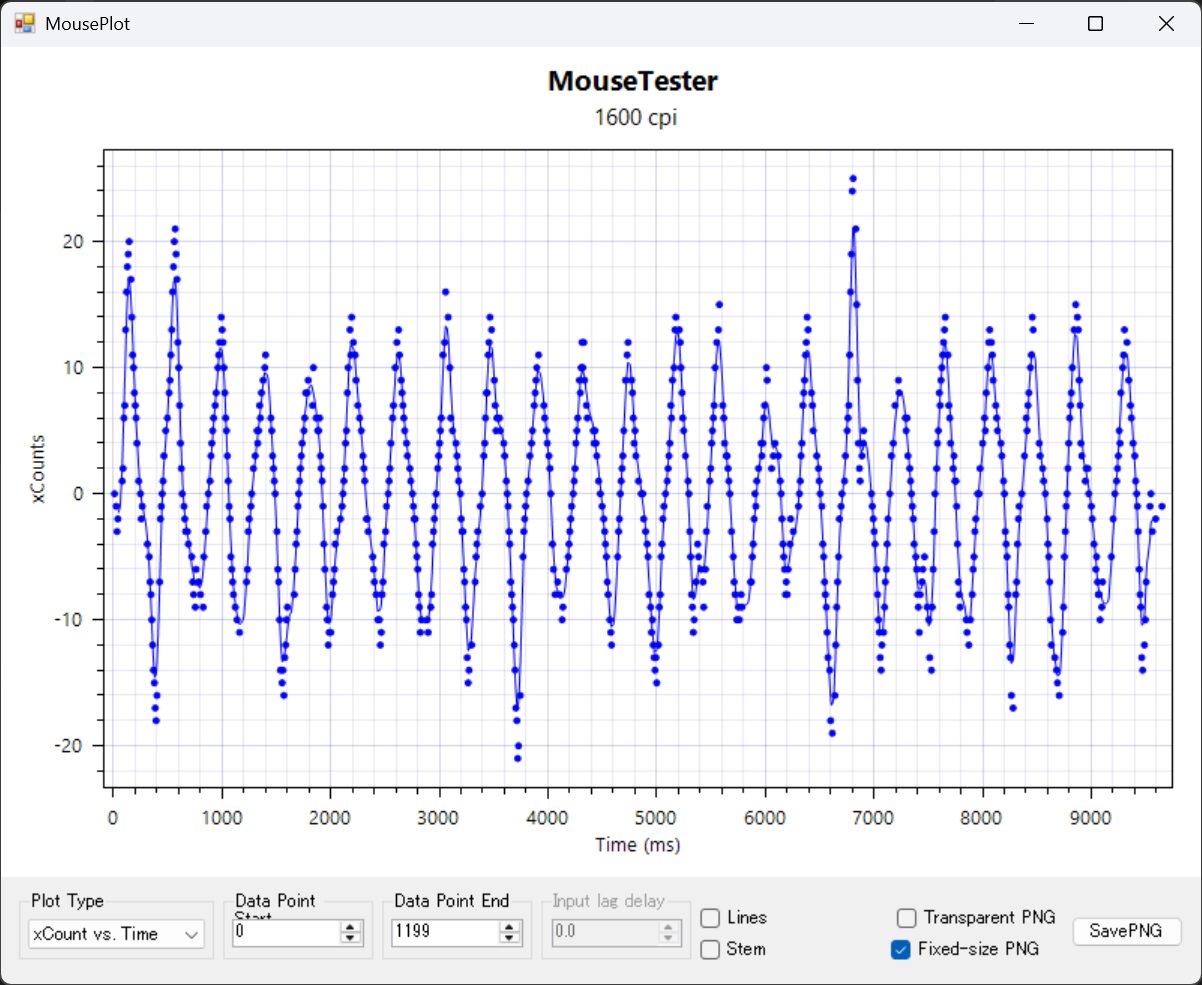This screenshot has height=985, width=1202.
Task: Click the Time (ms) axis label
Action: [637, 845]
